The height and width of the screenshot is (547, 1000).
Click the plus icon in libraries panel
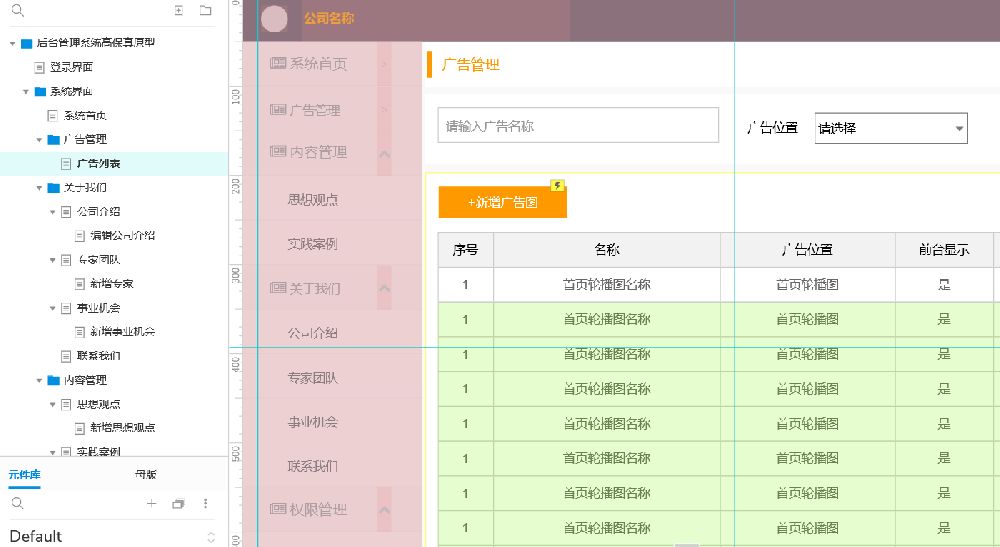tap(152, 504)
